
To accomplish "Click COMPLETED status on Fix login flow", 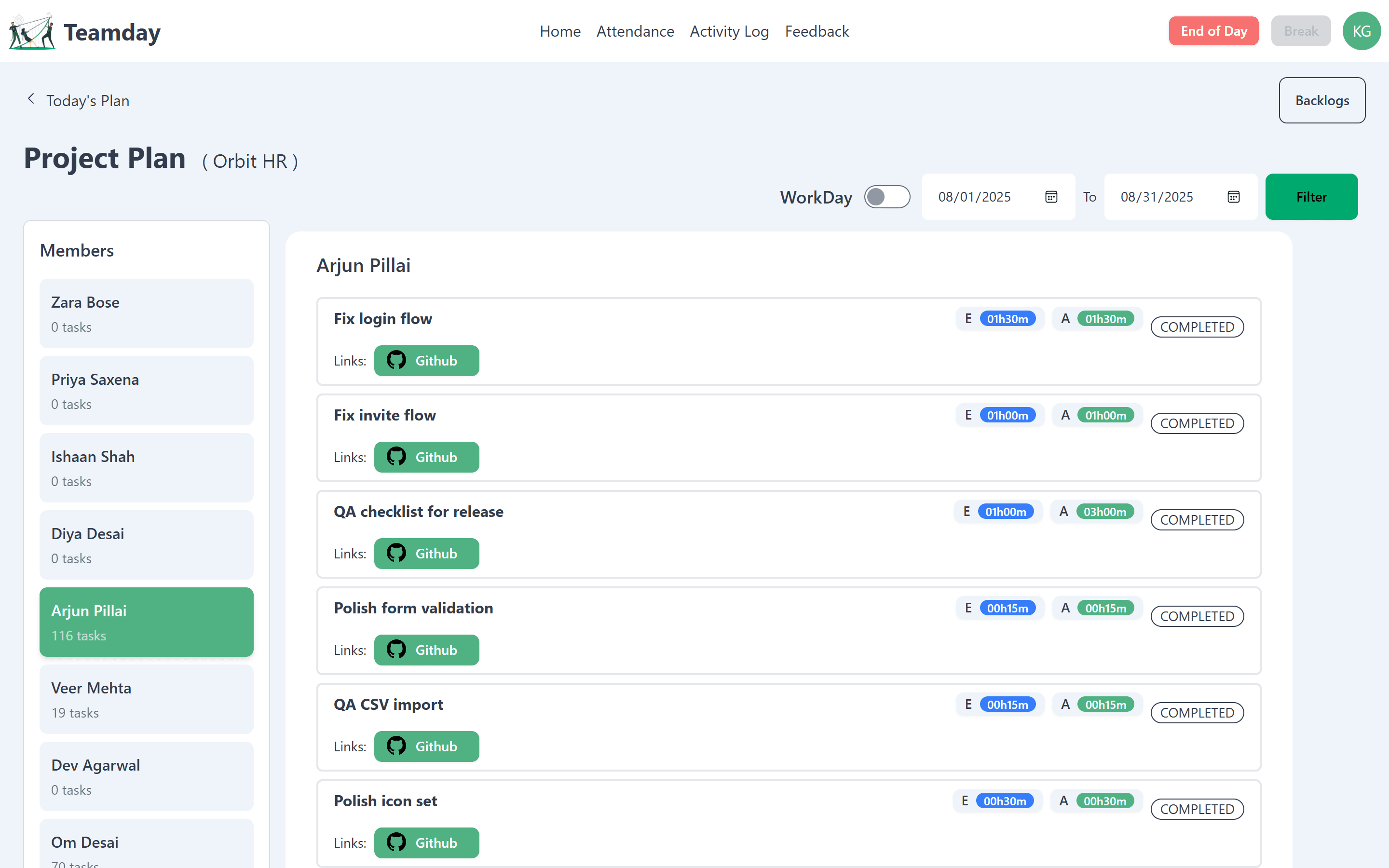I will point(1197,327).
